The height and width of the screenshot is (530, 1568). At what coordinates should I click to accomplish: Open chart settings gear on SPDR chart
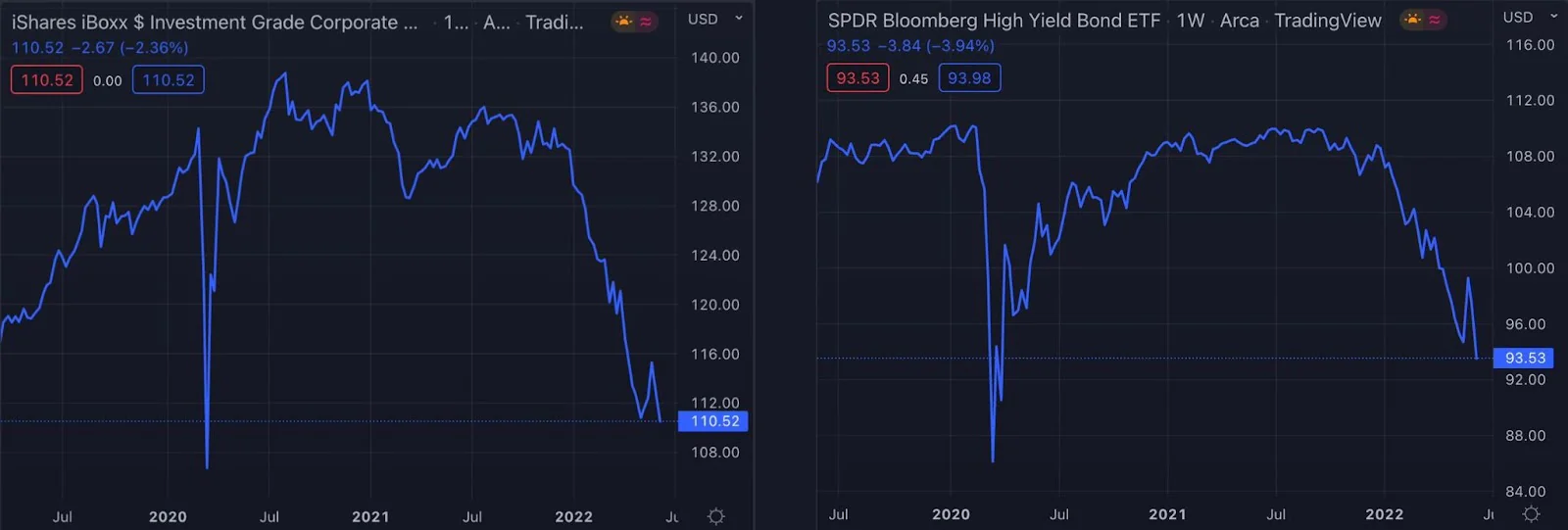(1532, 514)
